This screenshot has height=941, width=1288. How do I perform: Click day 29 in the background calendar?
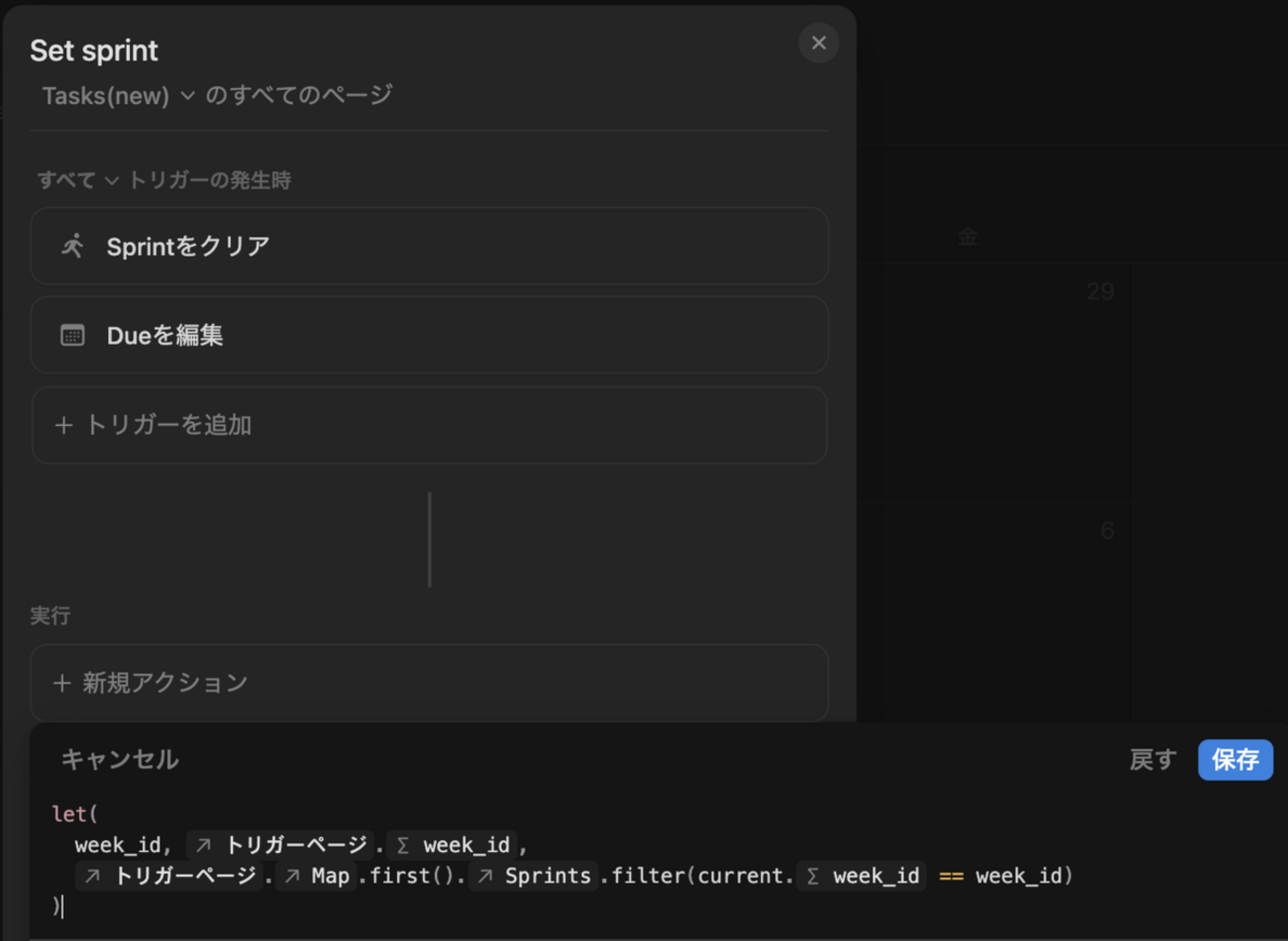1100,291
